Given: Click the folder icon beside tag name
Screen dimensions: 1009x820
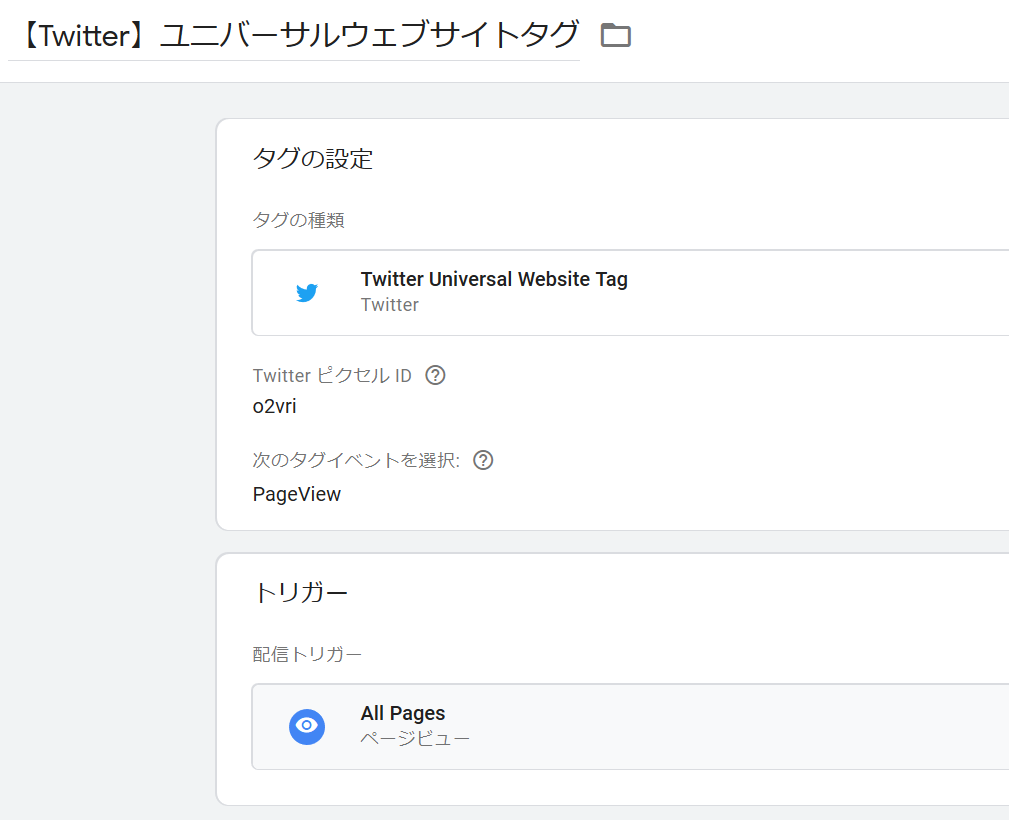Looking at the screenshot, I should pyautogui.click(x=615, y=35).
